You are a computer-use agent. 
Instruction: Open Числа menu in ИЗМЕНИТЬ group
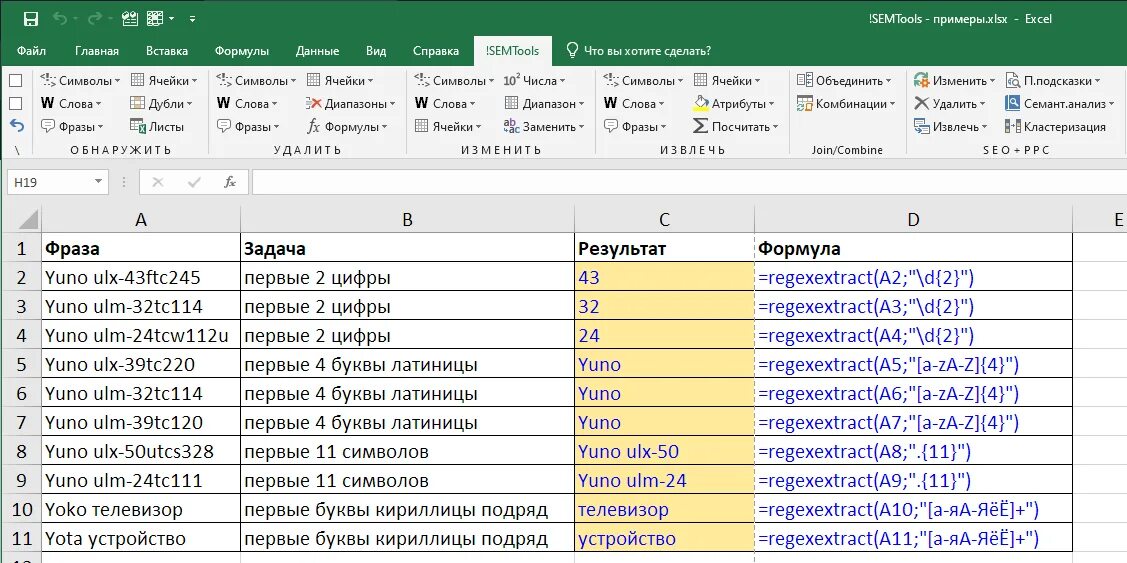(535, 81)
